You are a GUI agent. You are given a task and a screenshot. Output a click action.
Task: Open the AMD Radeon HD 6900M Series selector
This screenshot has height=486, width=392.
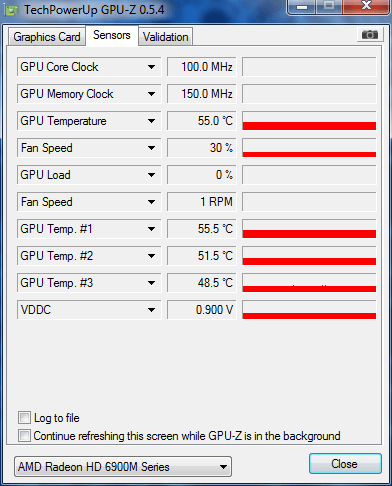(123, 467)
